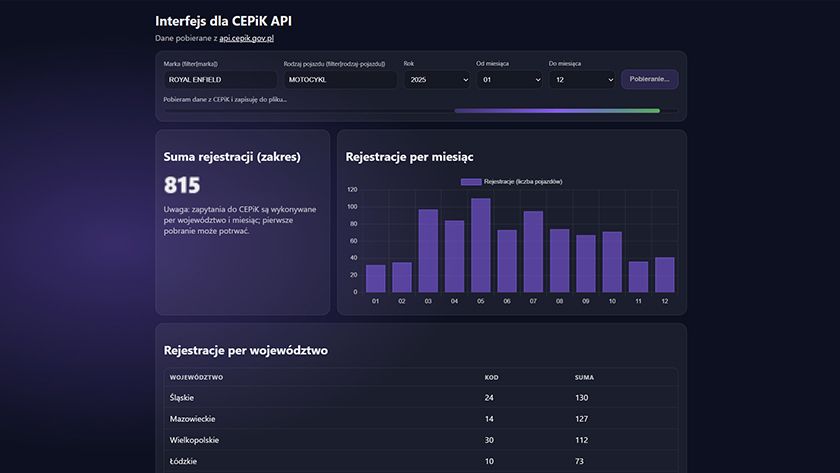Click the chart bar for month 04
Screen dimensions: 840x473
coord(454,257)
